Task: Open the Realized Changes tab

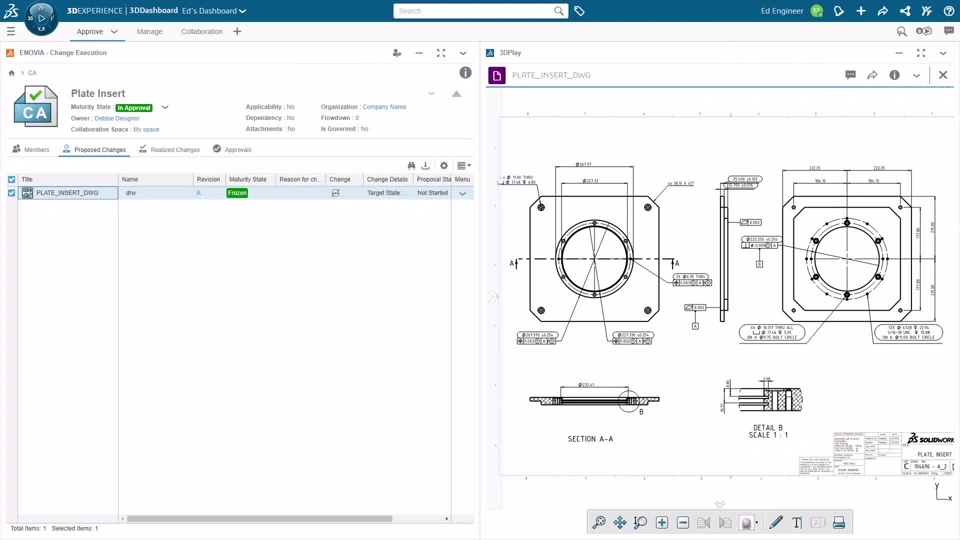Action: click(170, 149)
